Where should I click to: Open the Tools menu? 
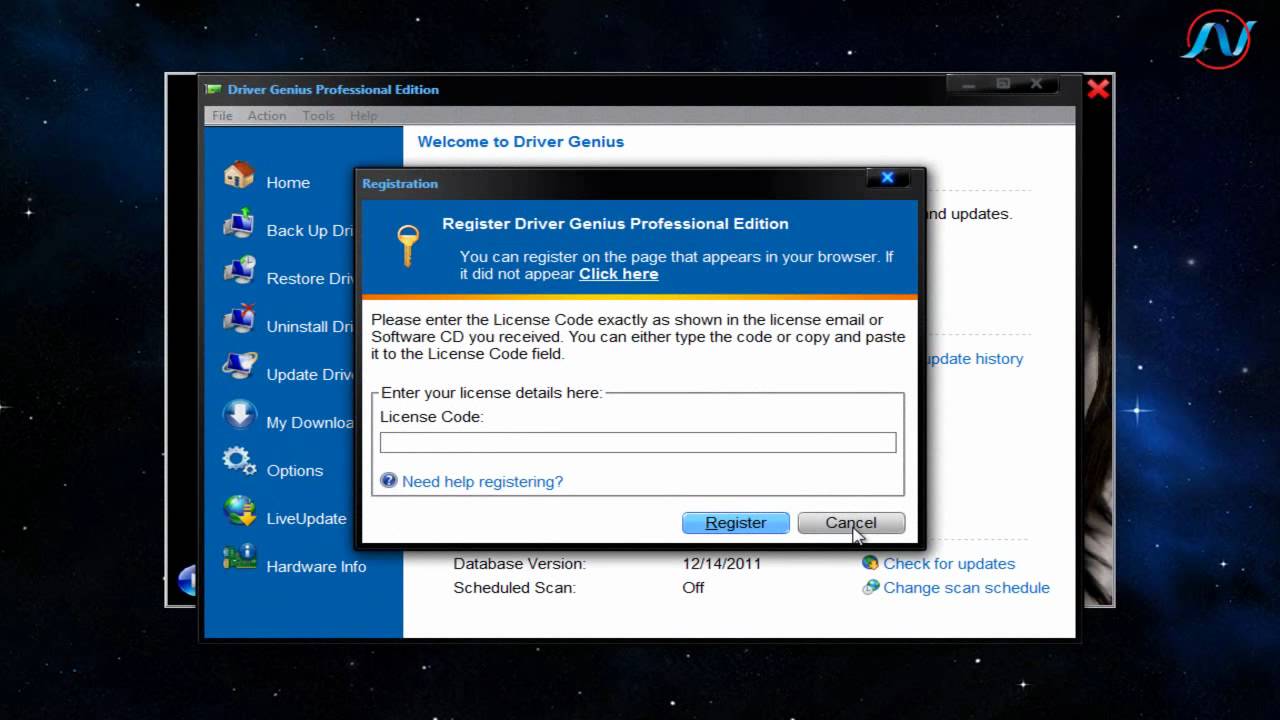point(318,116)
